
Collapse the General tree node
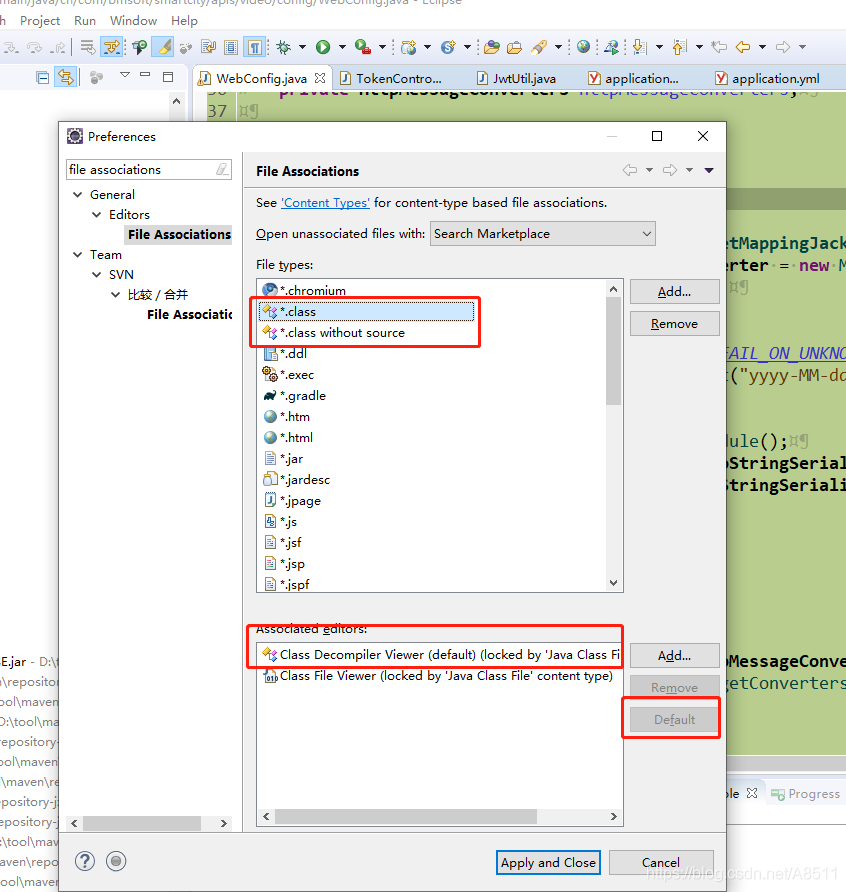click(x=78, y=195)
